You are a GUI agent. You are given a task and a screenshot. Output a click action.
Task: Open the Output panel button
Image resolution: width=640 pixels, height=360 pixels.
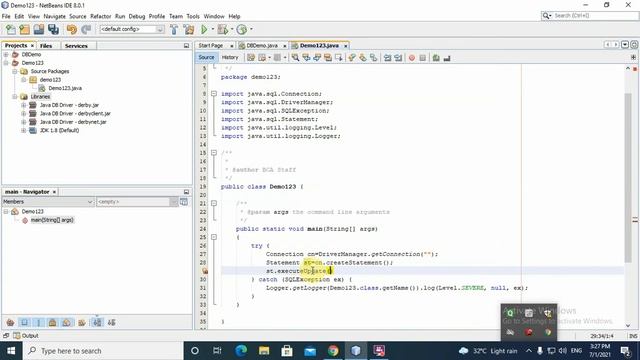click(x=26, y=336)
